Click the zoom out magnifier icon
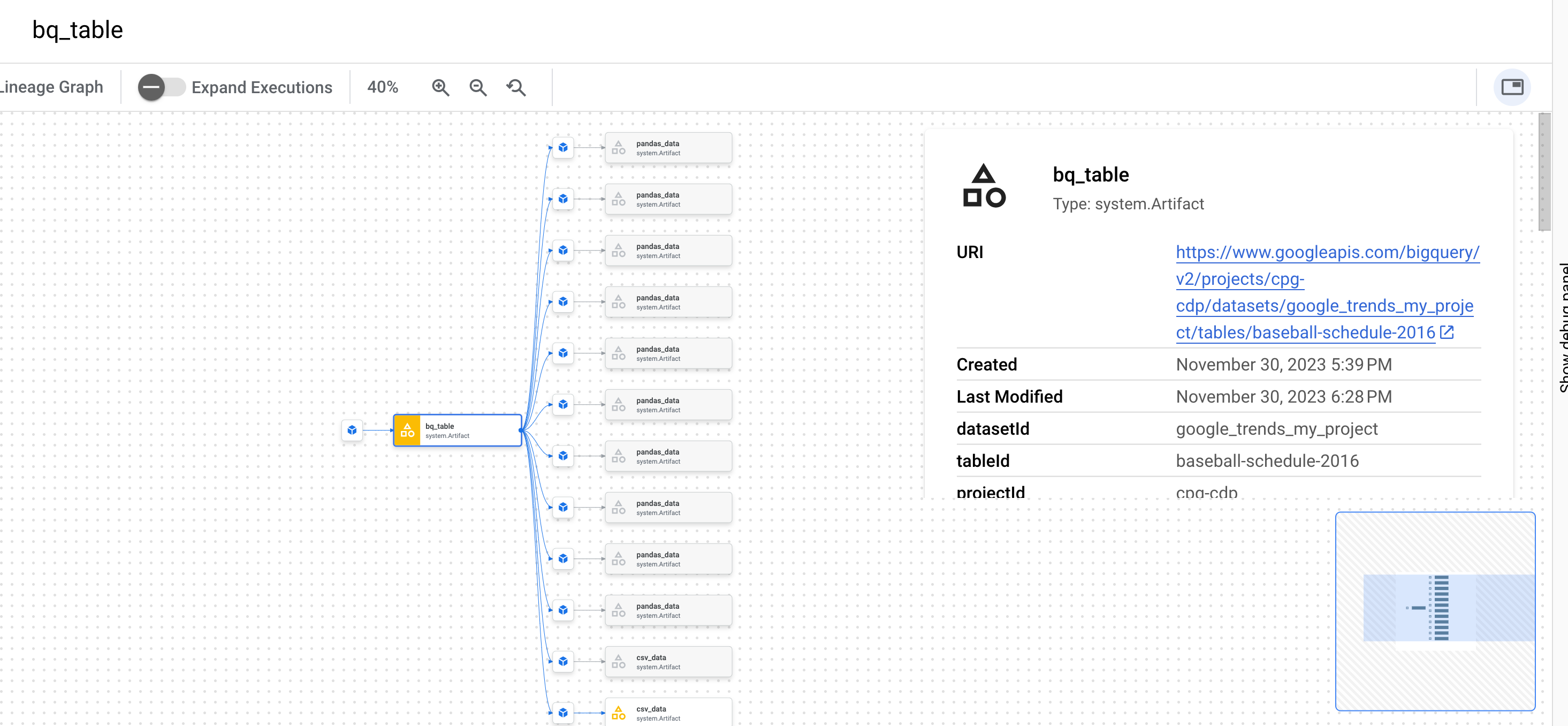1568x726 pixels. click(478, 88)
